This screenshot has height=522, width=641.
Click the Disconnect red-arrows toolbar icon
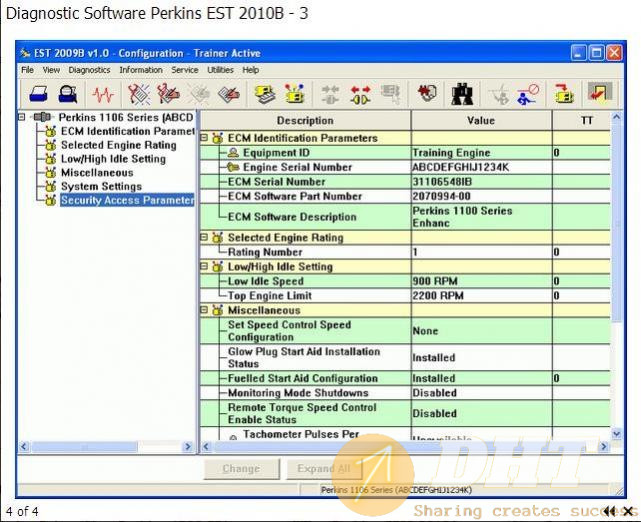click(361, 95)
